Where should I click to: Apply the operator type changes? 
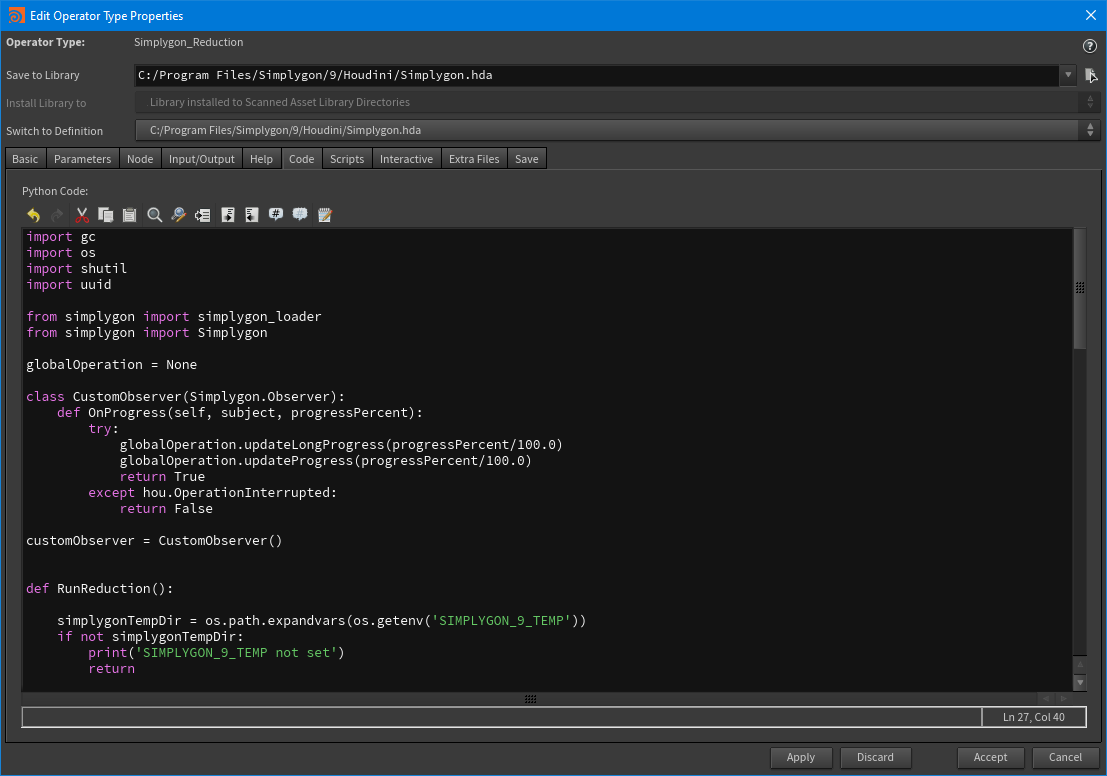[x=801, y=757]
